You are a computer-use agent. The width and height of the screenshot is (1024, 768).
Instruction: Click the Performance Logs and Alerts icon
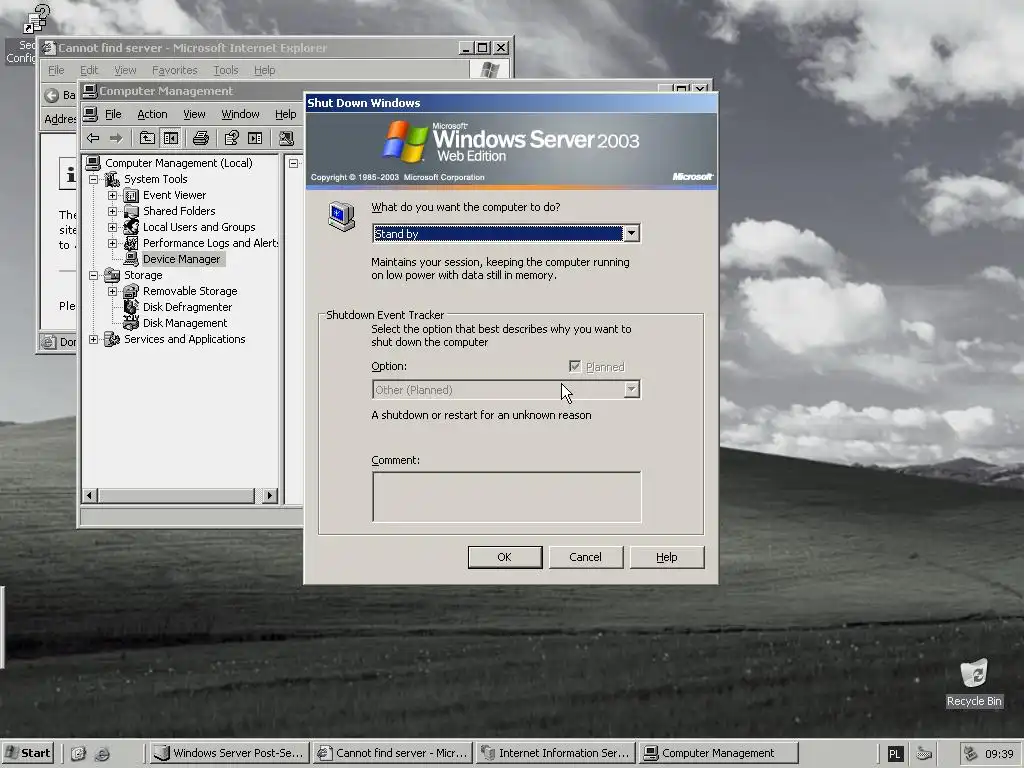pos(131,243)
